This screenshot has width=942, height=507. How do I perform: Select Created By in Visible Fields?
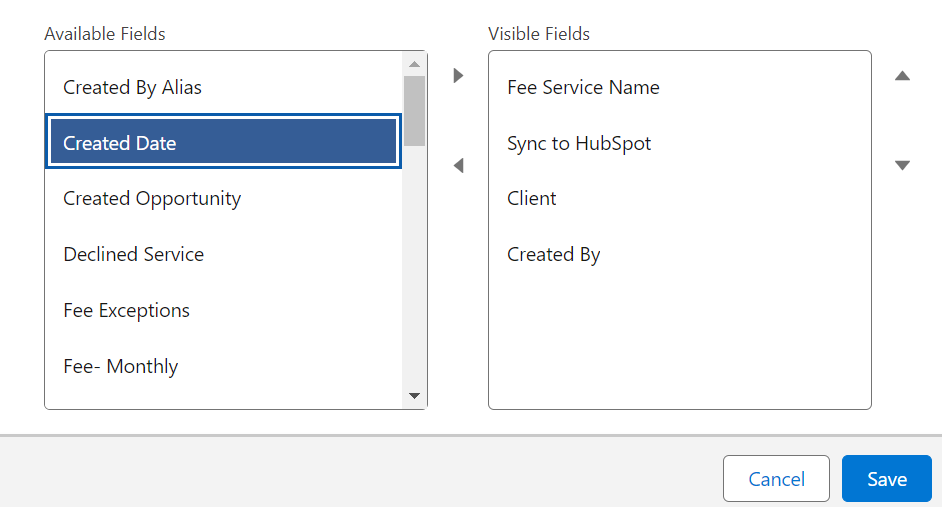click(x=679, y=254)
